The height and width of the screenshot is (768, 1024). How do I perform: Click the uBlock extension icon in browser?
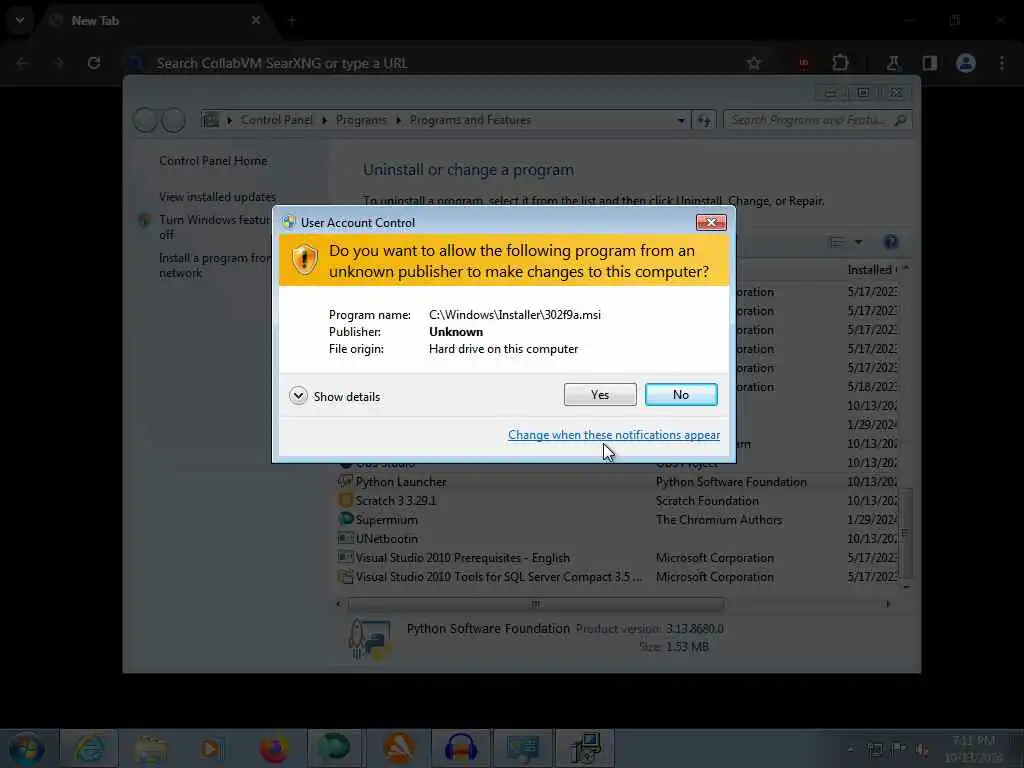pos(803,63)
